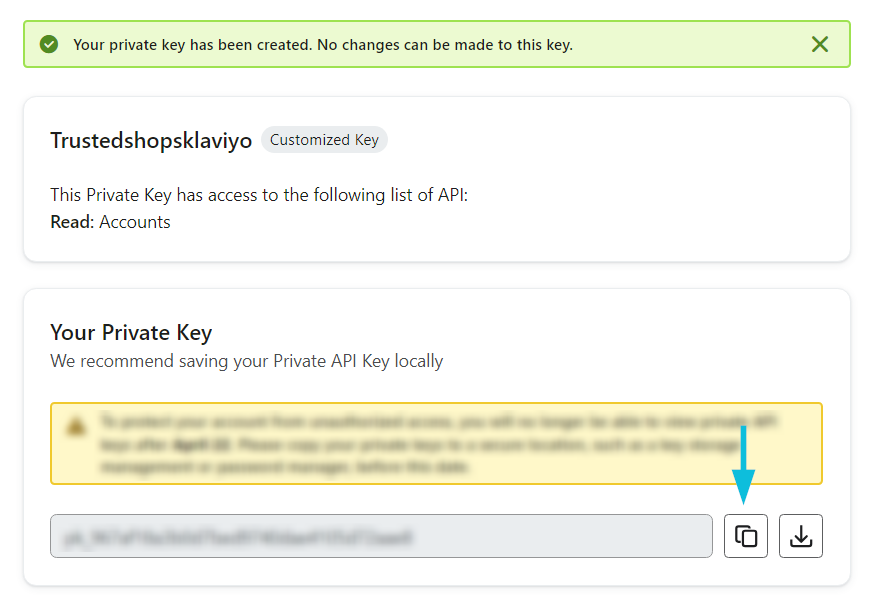873x606 pixels.
Task: Click the 'private key has been created' message
Action: [323, 45]
